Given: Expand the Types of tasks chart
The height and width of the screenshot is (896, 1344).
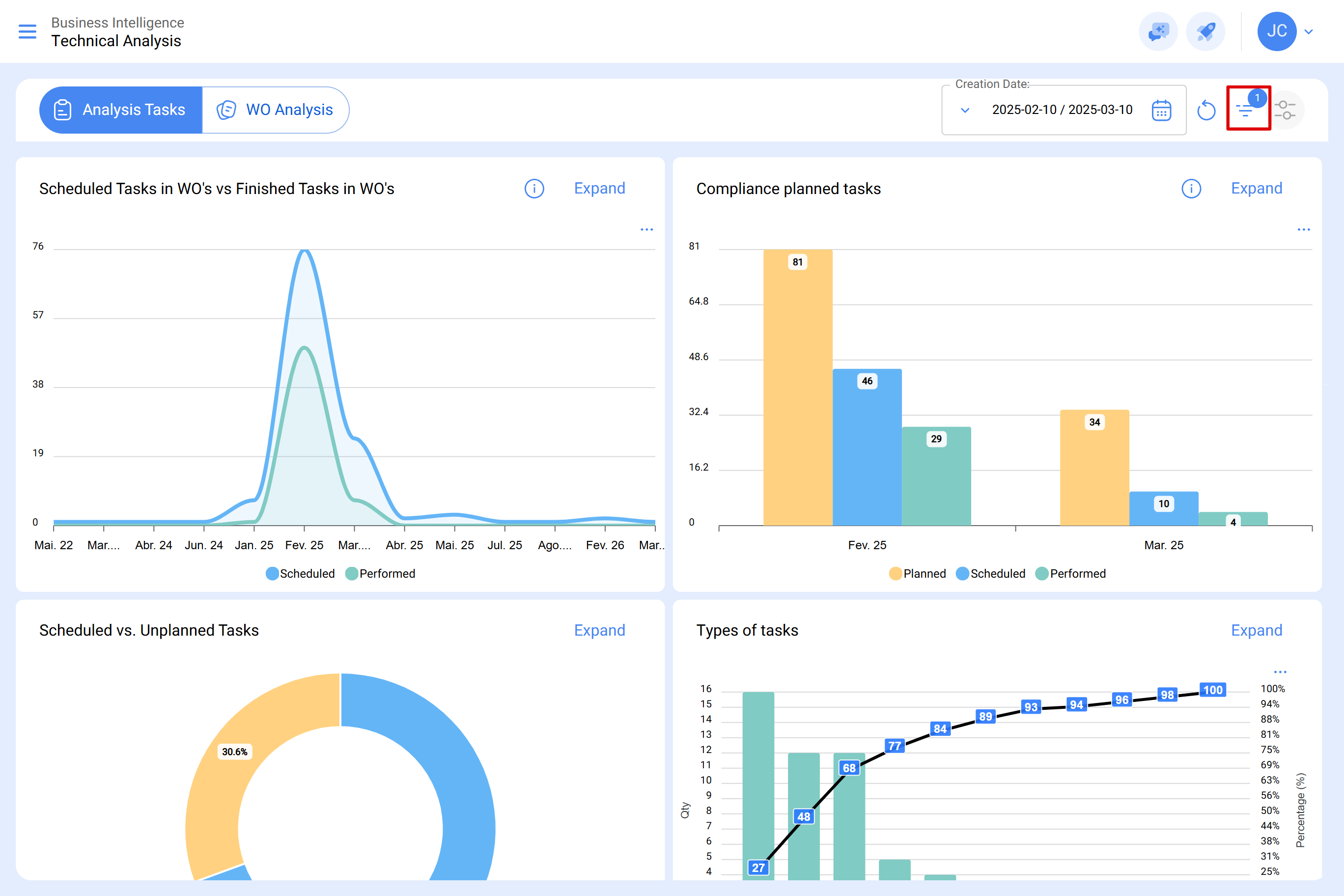Looking at the screenshot, I should pos(1257,630).
